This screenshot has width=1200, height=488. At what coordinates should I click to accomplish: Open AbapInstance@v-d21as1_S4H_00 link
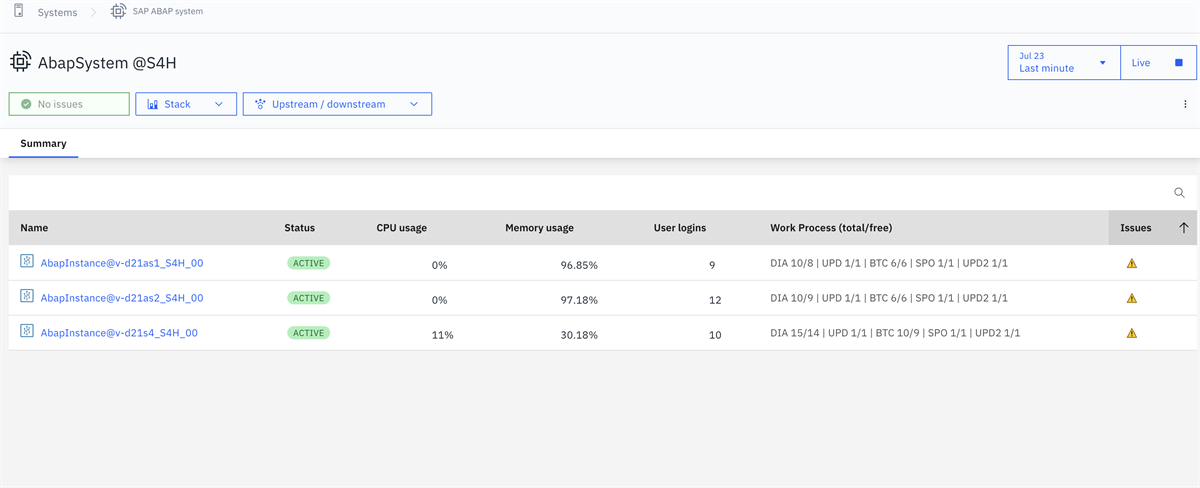(x=122, y=263)
